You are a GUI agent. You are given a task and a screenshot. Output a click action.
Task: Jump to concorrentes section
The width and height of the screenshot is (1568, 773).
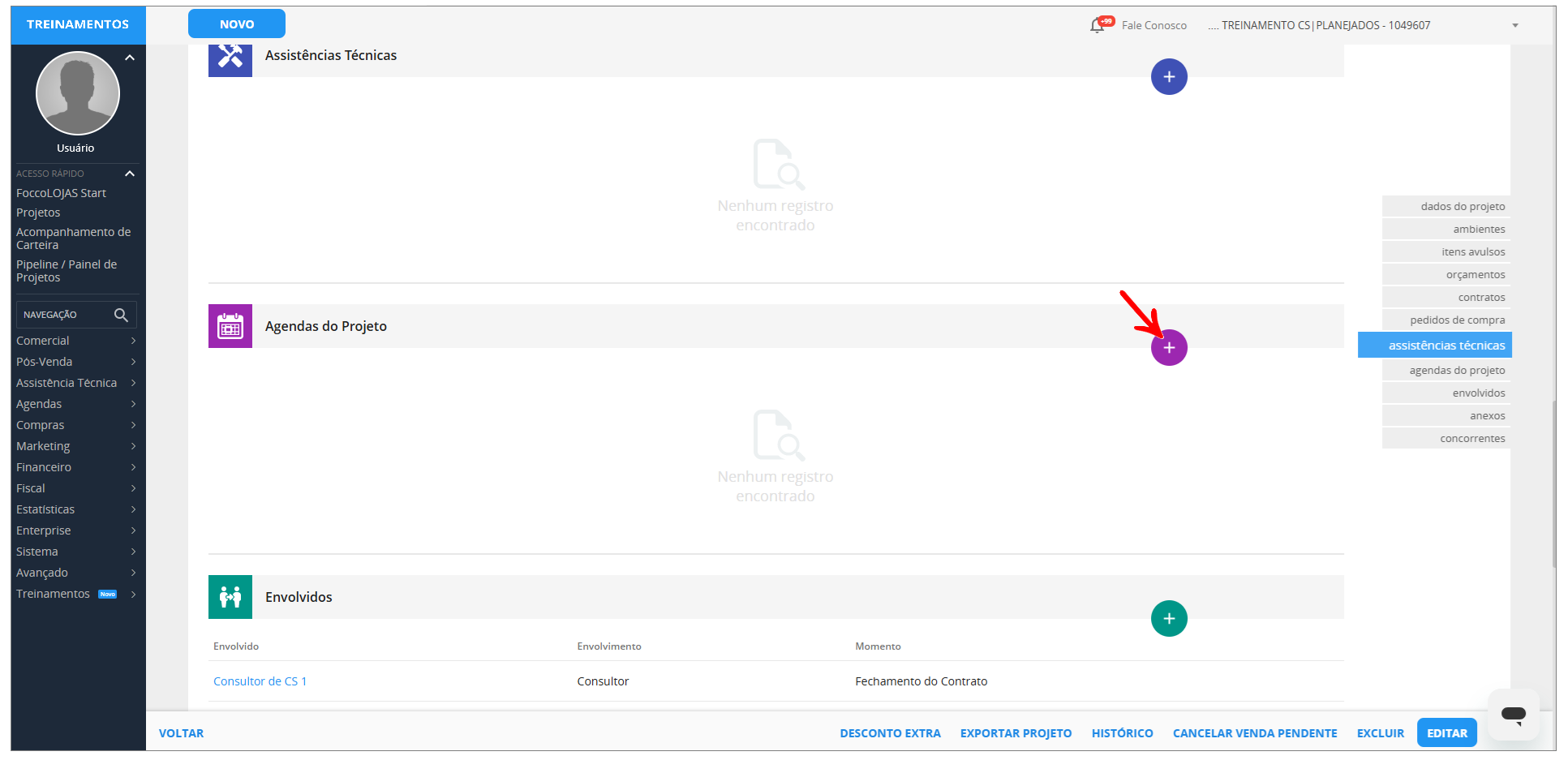(1446, 439)
